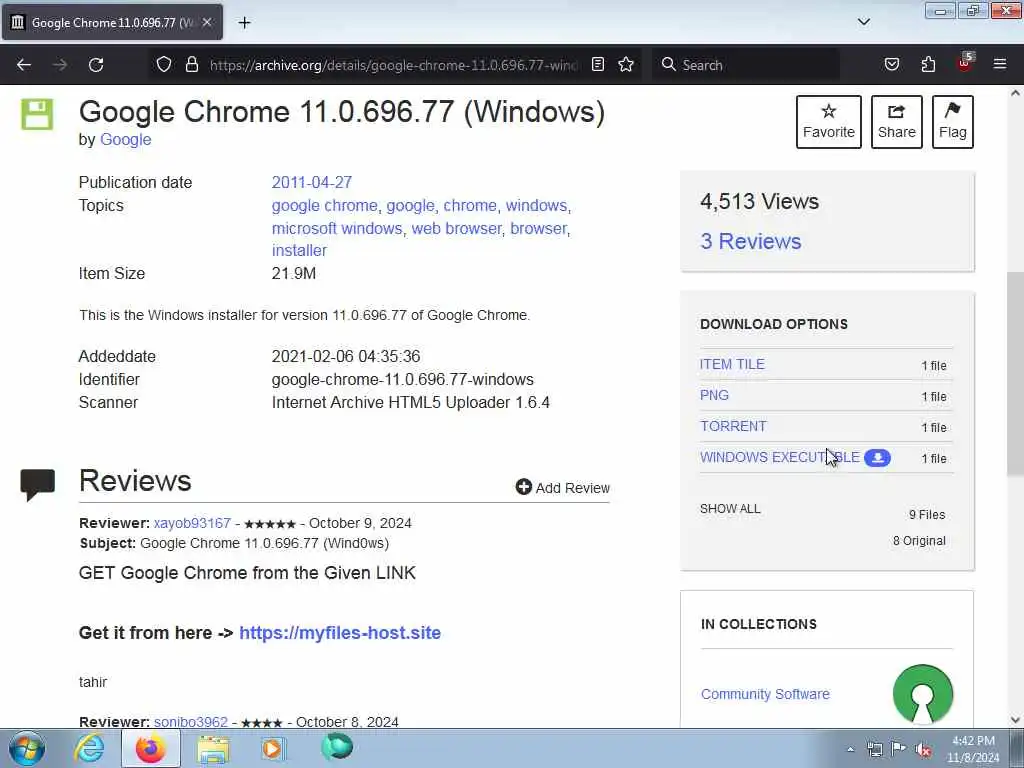Viewport: 1024px width, 768px height.
Task: Expand the list all tabs chevron
Action: (x=864, y=22)
